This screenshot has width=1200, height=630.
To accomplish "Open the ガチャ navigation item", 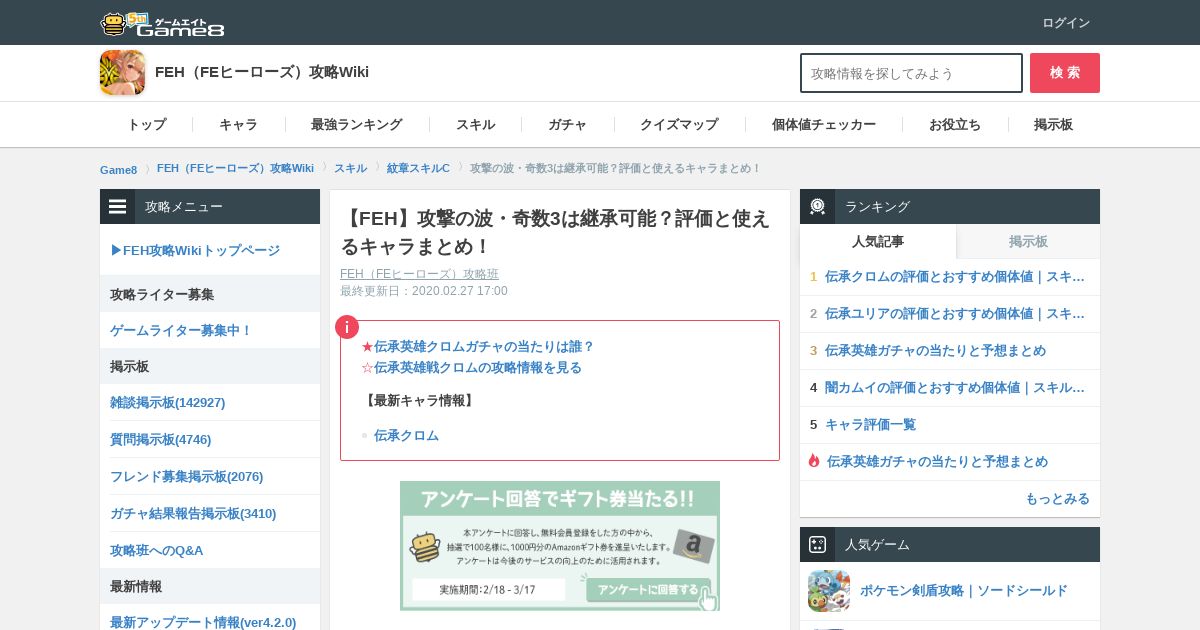I will click(567, 125).
